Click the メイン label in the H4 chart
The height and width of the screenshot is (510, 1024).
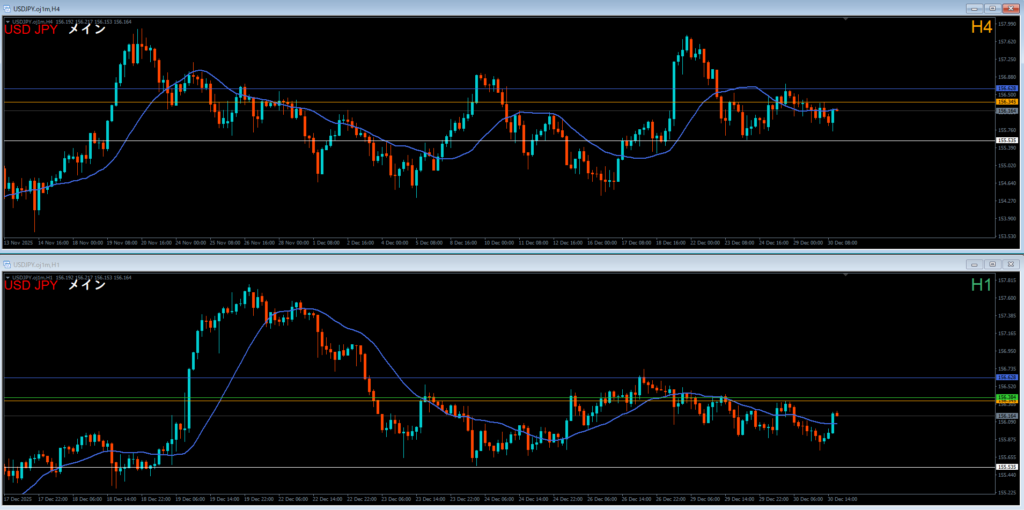pyautogui.click(x=87, y=30)
